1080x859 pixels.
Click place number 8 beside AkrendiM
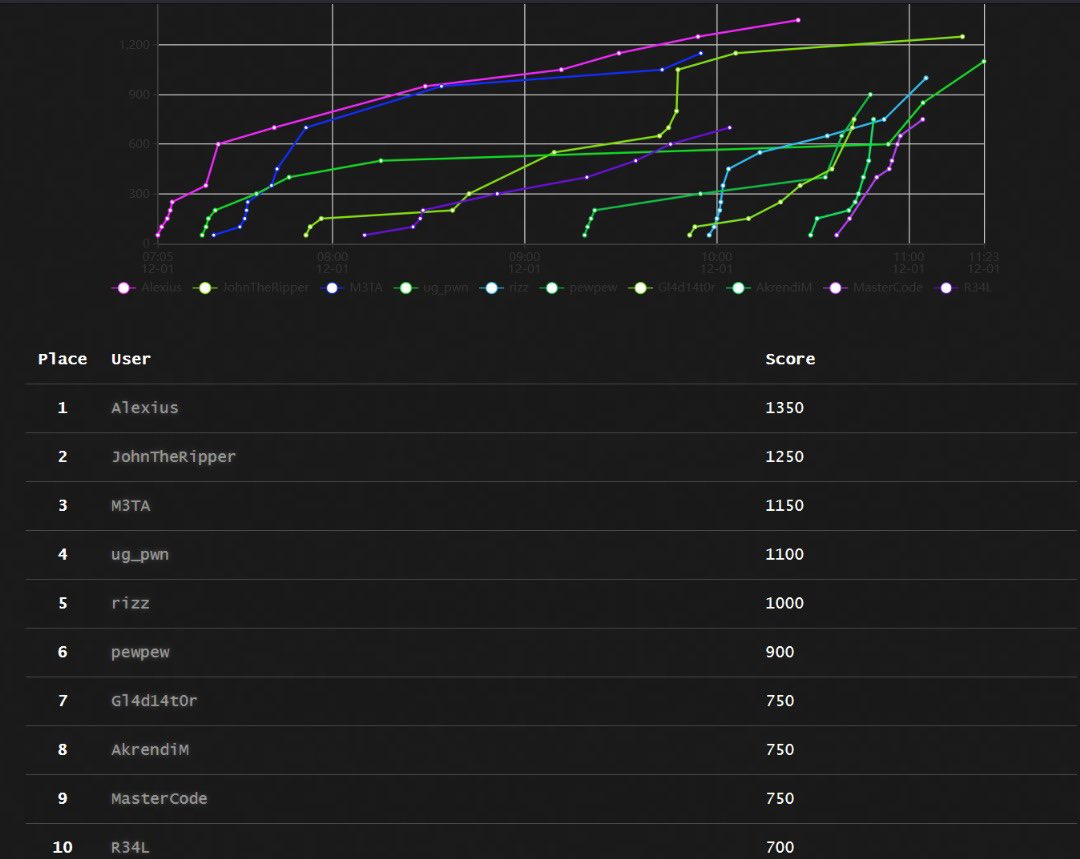[x=63, y=750]
